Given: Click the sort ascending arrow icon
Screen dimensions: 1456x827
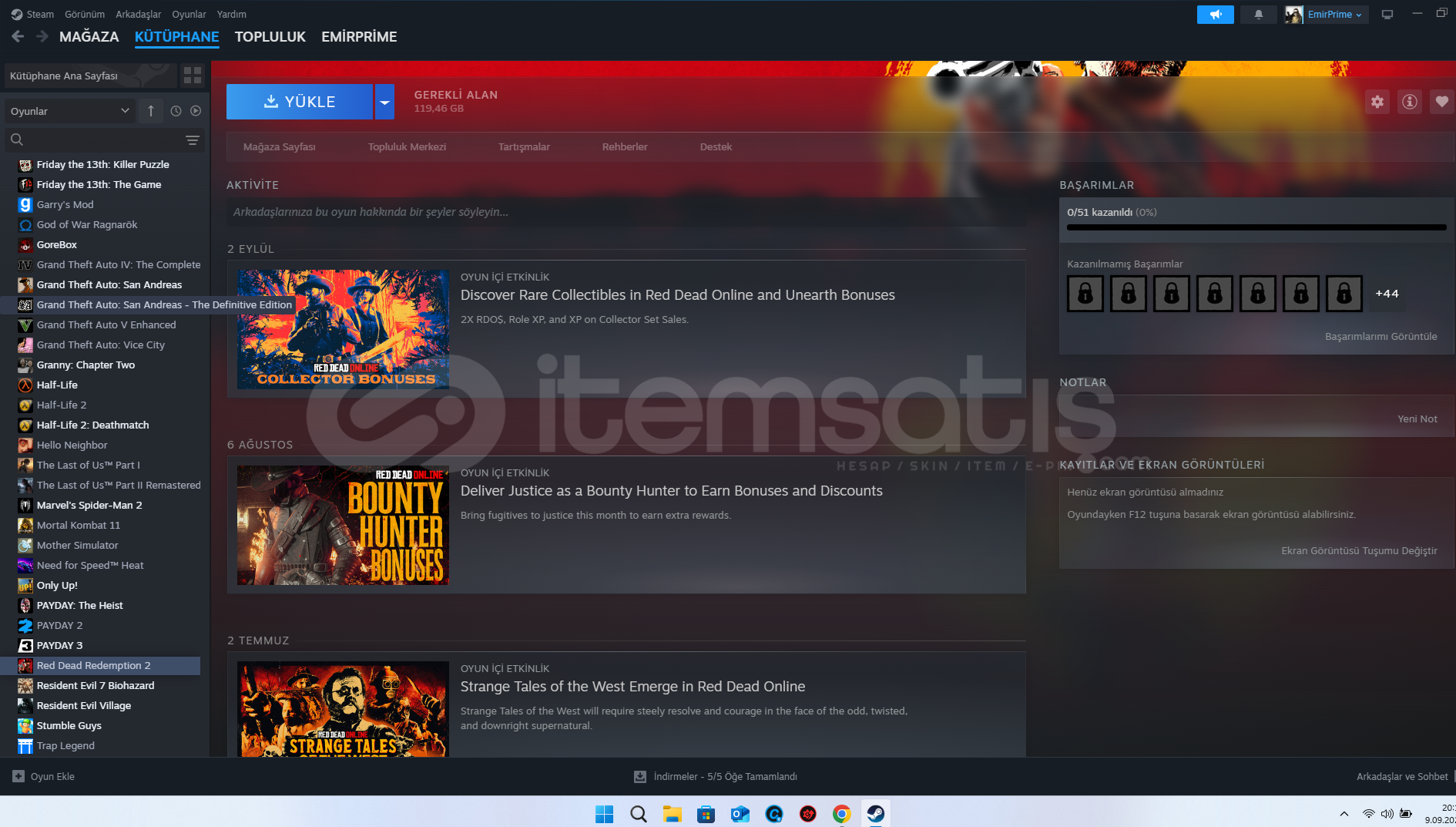Looking at the screenshot, I should pos(151,111).
